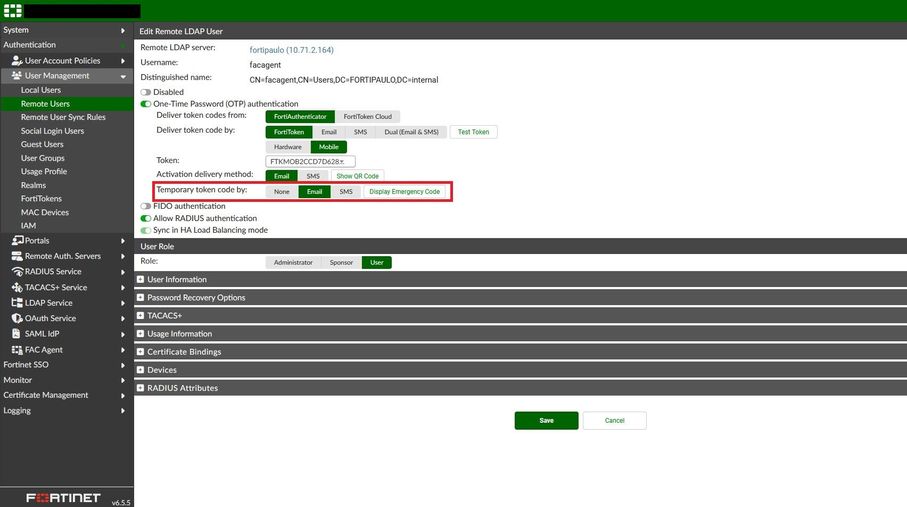Click the User Account Policies icon
The height and width of the screenshot is (507, 907).
(17, 60)
